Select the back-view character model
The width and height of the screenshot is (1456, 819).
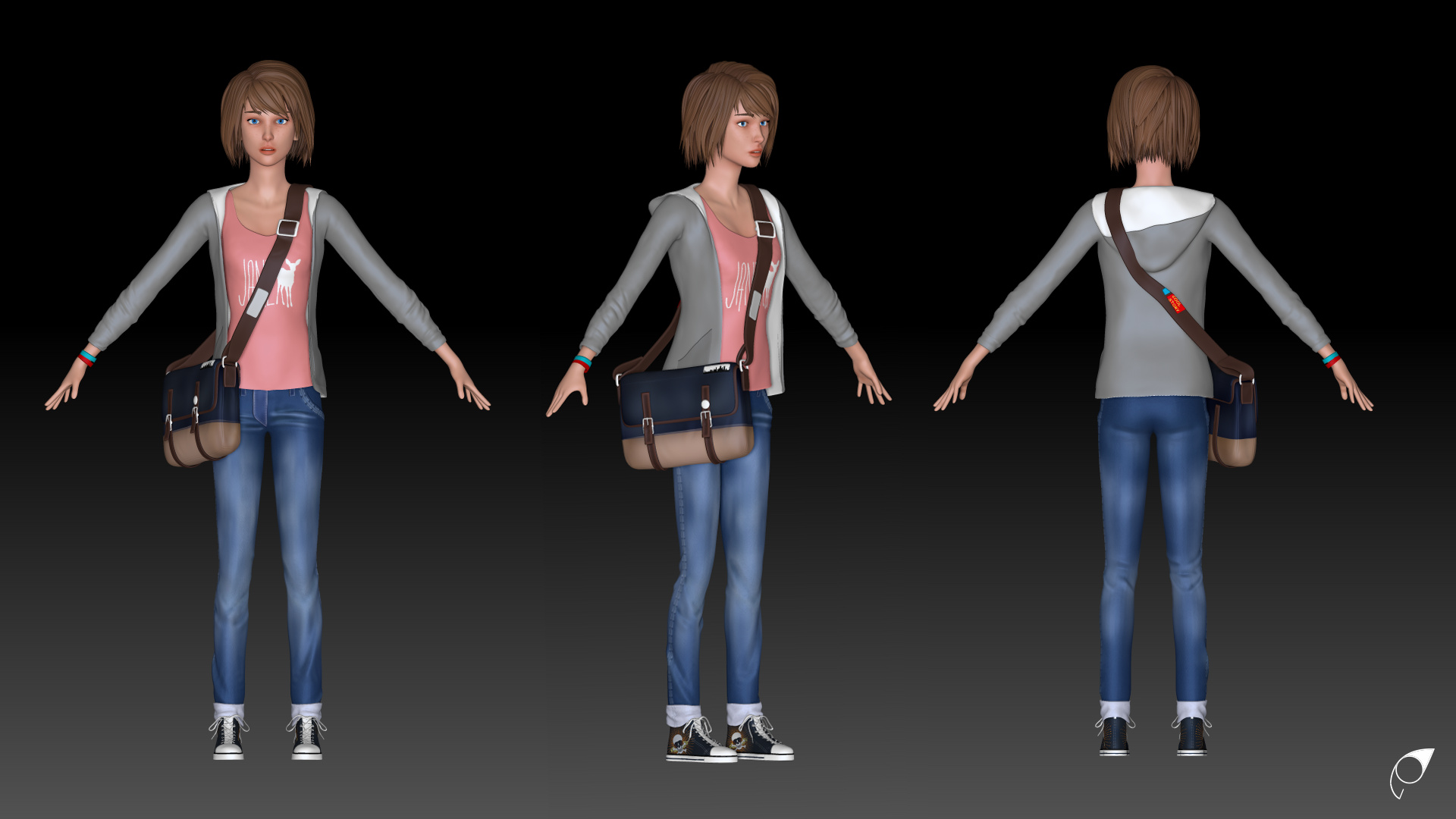pyautogui.click(x=1153, y=409)
